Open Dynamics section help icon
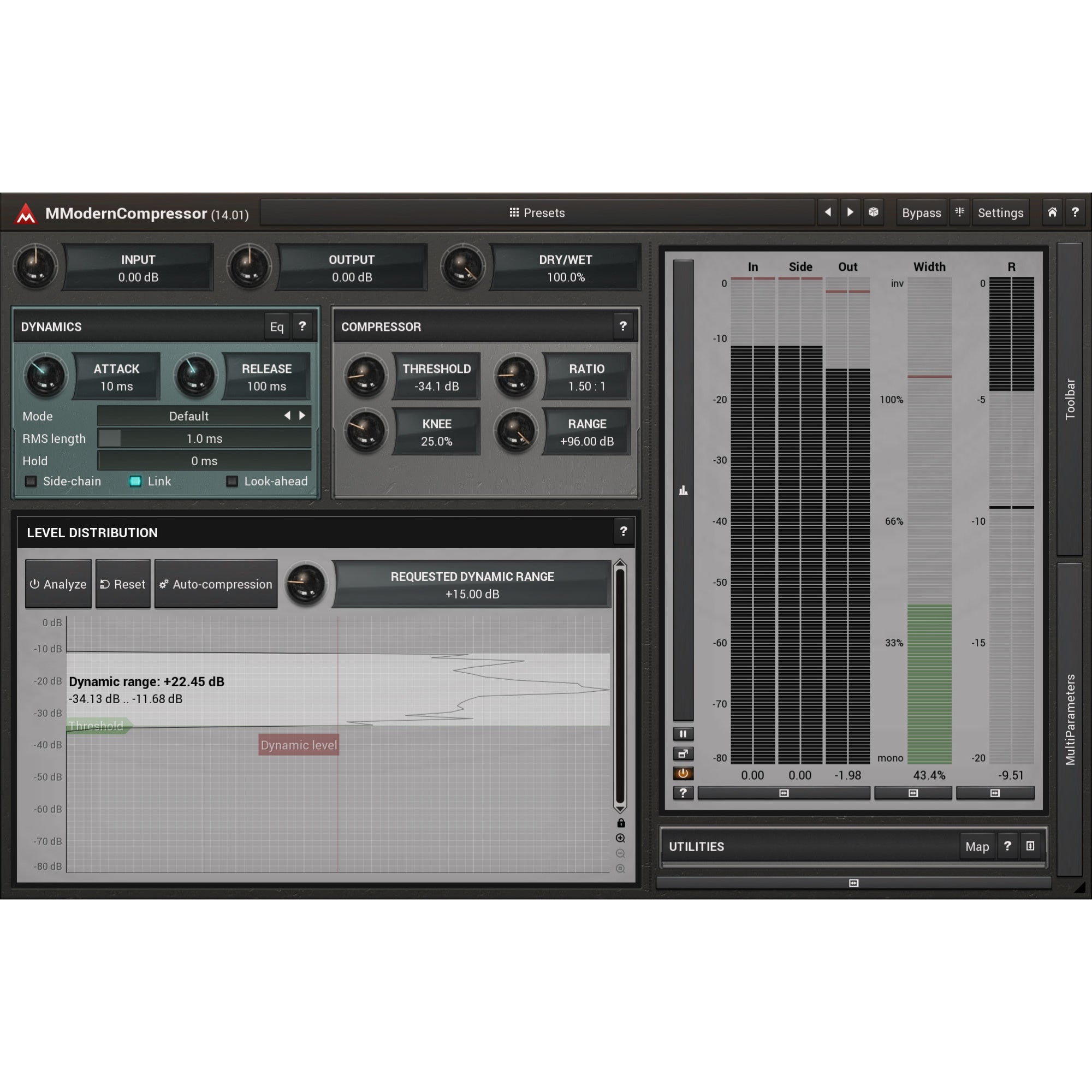Image resolution: width=1092 pixels, height=1092 pixels. (302, 326)
